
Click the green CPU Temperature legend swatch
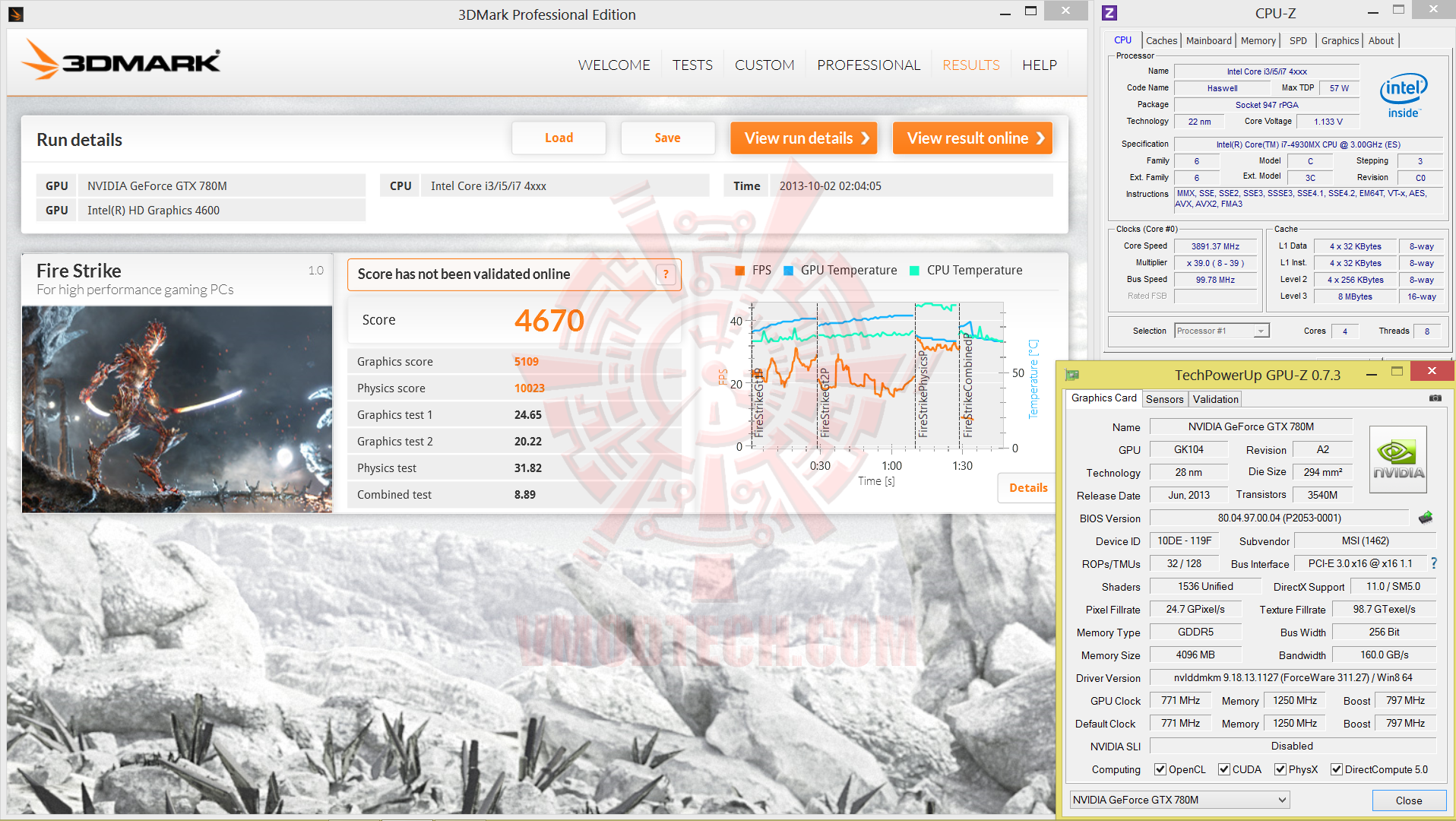[x=914, y=271]
